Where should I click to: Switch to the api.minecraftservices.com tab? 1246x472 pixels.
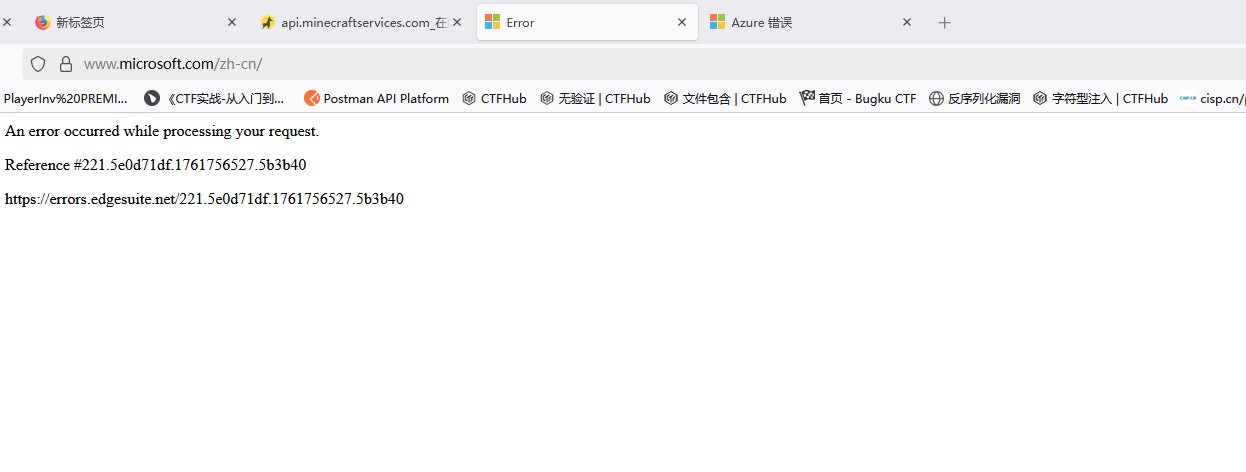(x=350, y=22)
